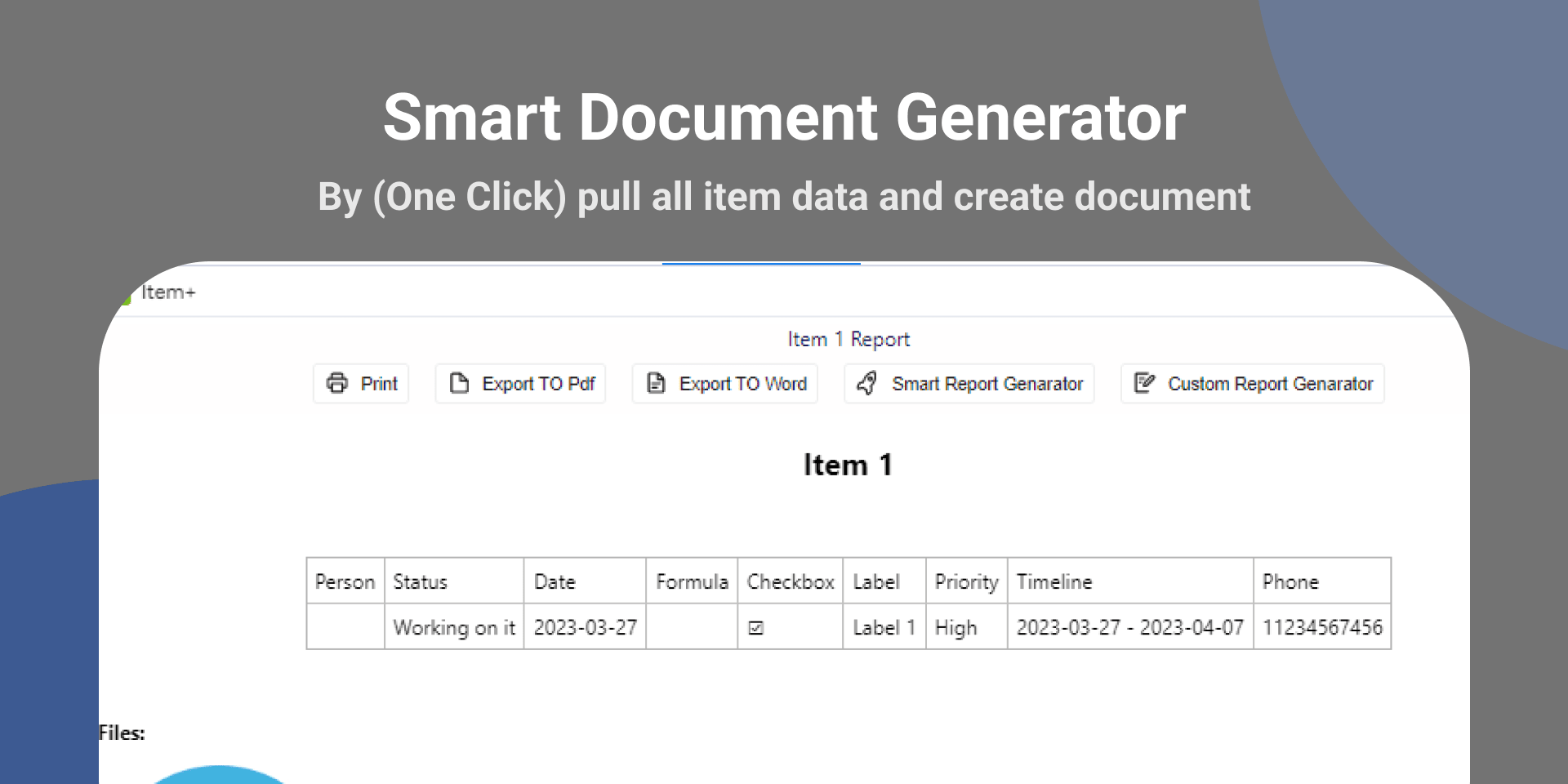
Task: Click the 'Smart Document Generator' banner title
Action: point(784,118)
